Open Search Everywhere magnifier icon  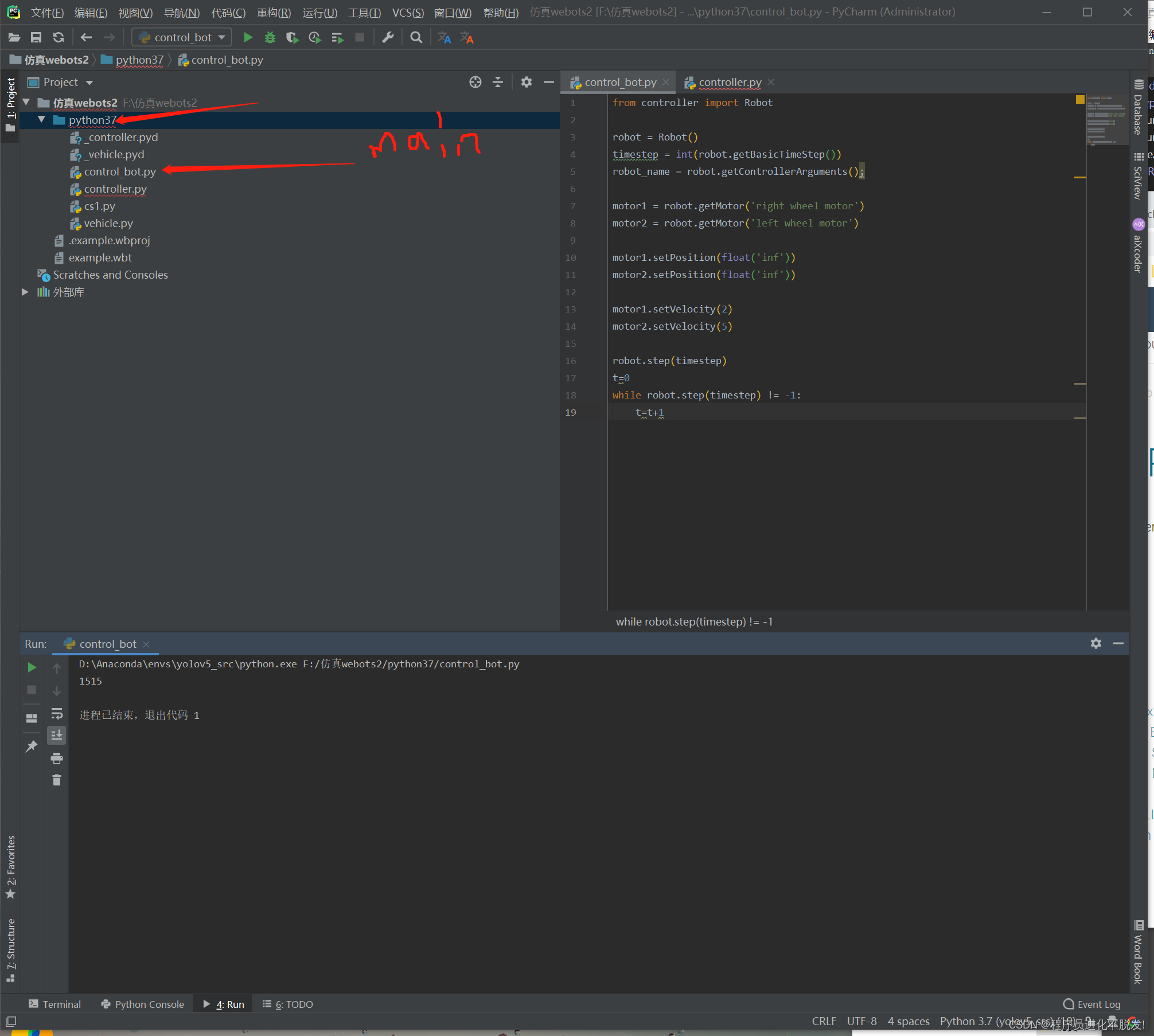tap(416, 38)
